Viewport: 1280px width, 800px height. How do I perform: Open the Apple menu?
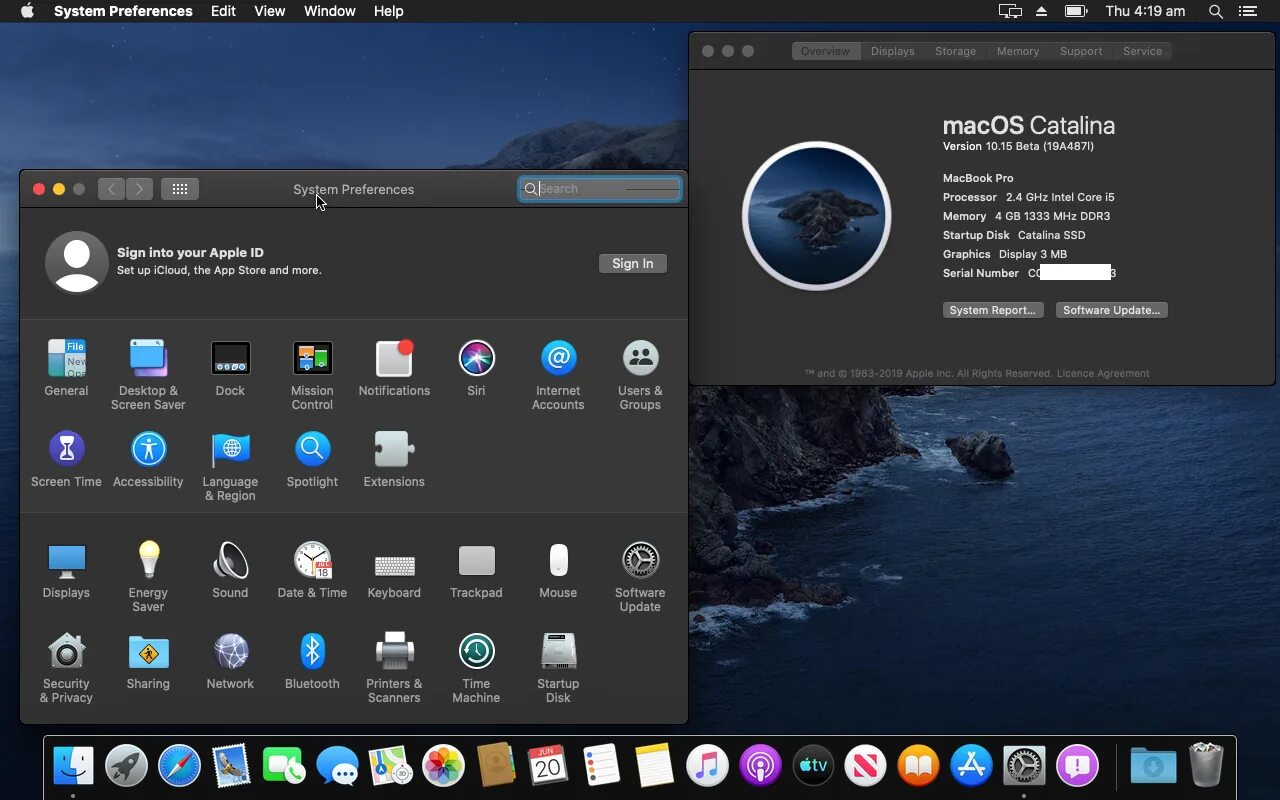[x=27, y=11]
